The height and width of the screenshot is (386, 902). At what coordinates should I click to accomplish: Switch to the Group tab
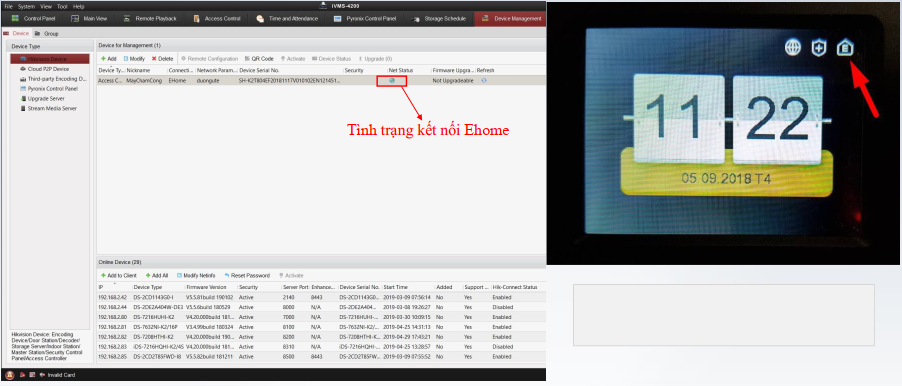pyautogui.click(x=47, y=34)
